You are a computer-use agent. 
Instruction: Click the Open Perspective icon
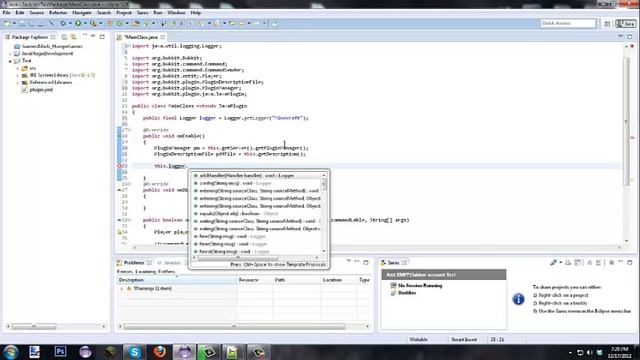click(607, 24)
